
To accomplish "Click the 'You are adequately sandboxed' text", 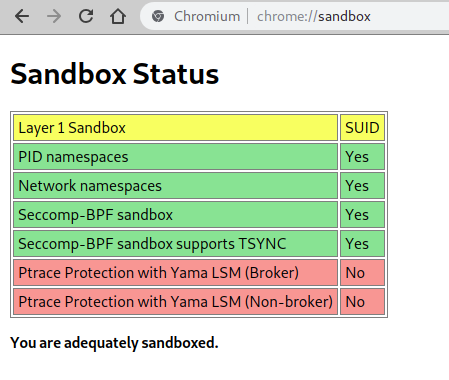I will point(114,343).
